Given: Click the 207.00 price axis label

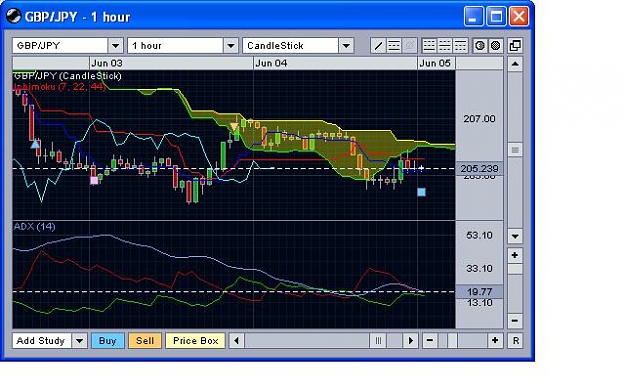Looking at the screenshot, I should click(479, 119).
